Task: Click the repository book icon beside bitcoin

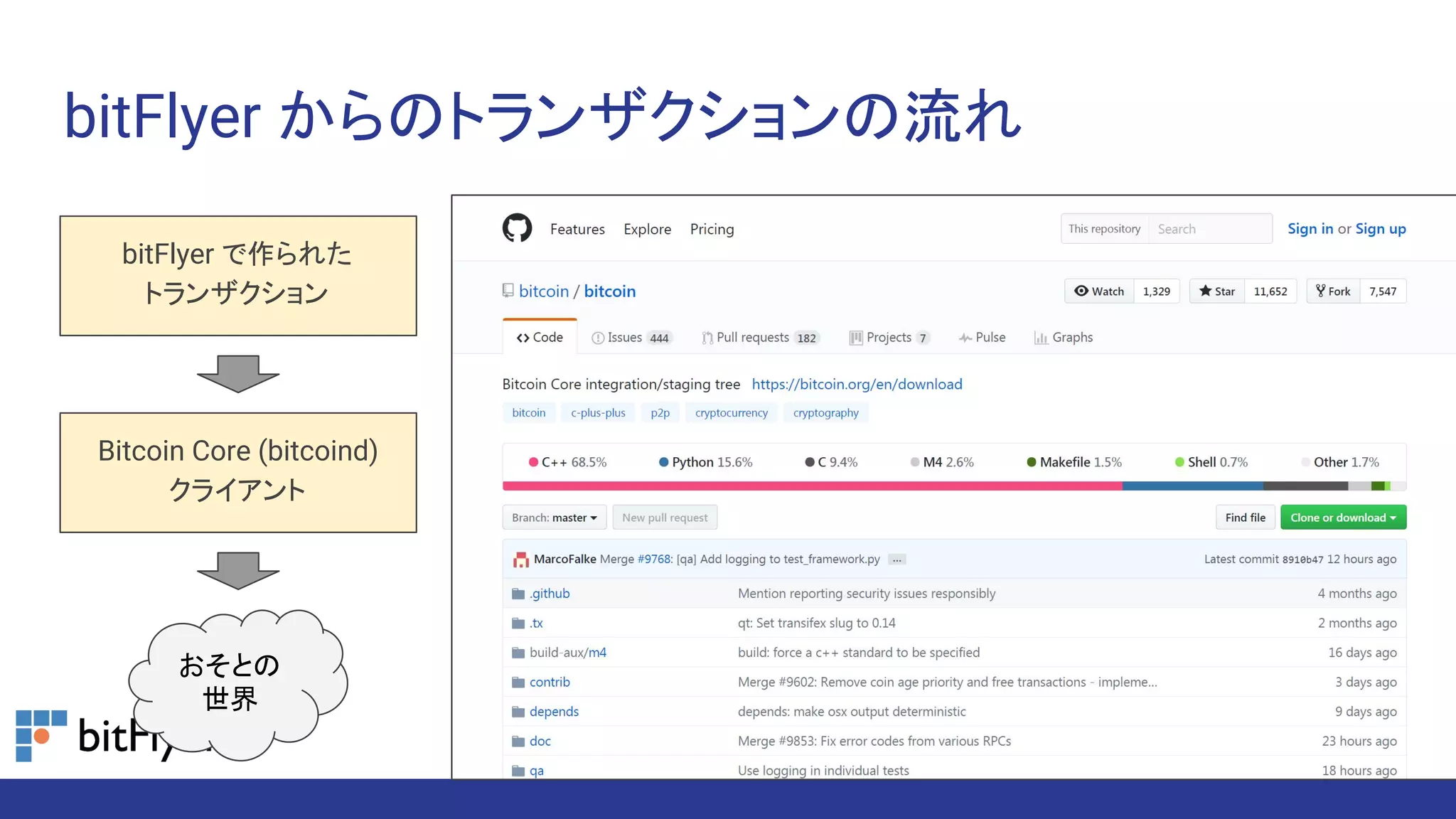Action: point(508,291)
